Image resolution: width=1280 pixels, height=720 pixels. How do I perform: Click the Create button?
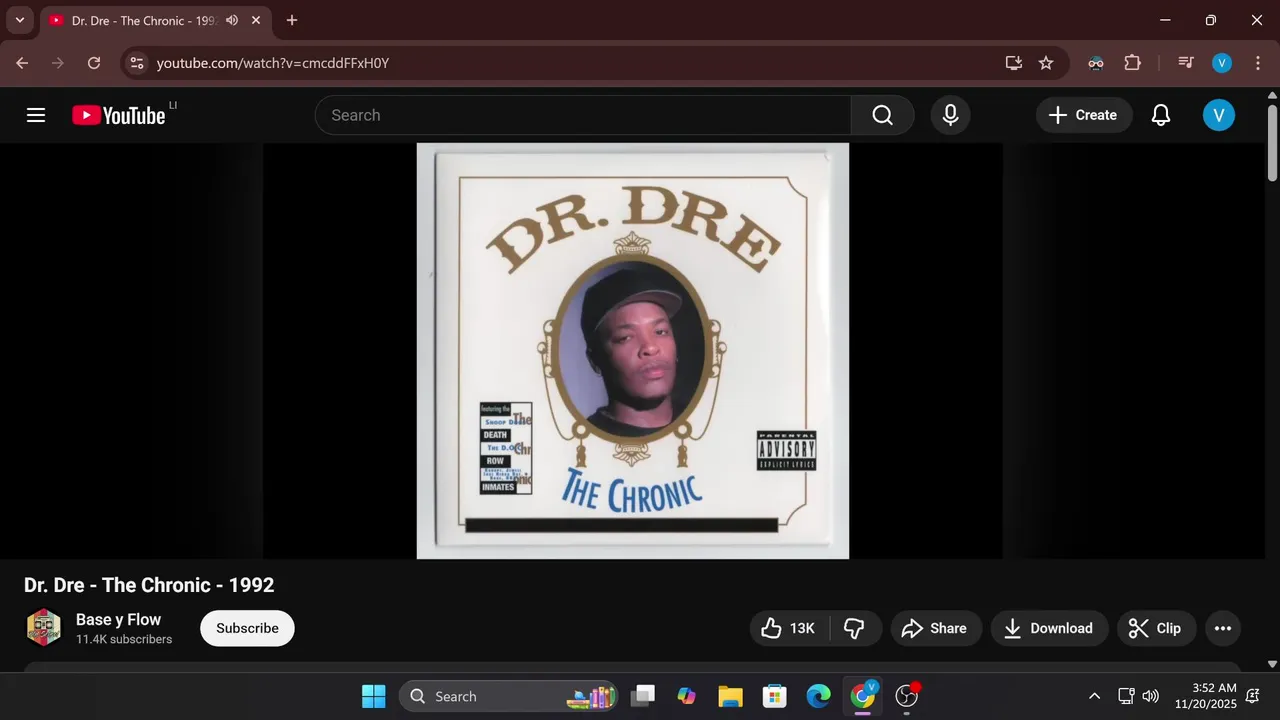(1084, 115)
